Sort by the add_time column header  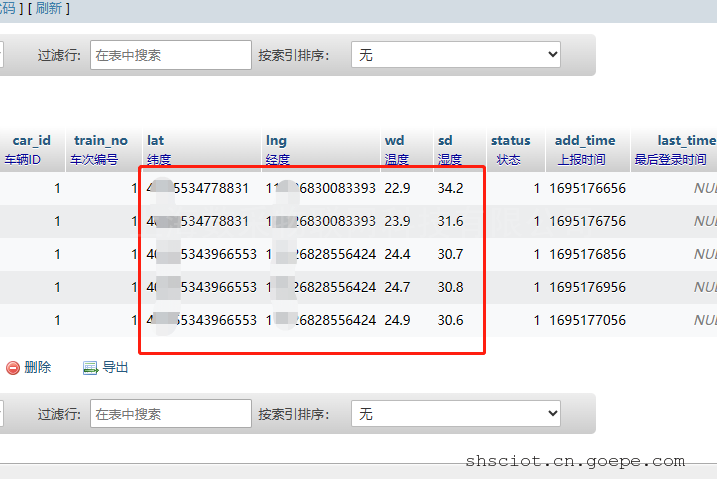[585, 141]
